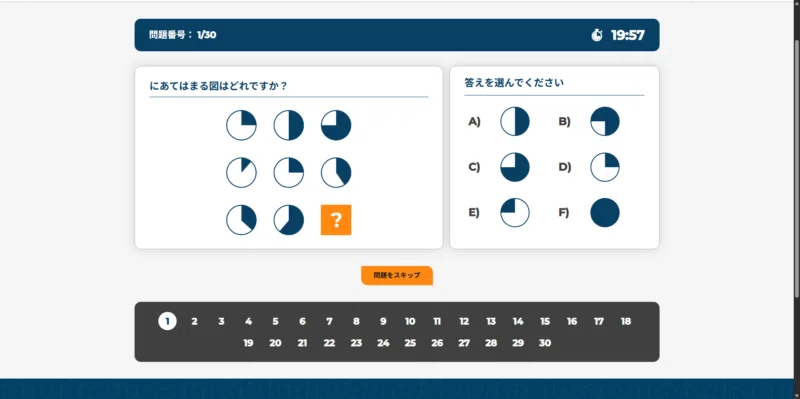Image resolution: width=800 pixels, height=399 pixels.
Task: Jump to question 27
Action: point(464,343)
